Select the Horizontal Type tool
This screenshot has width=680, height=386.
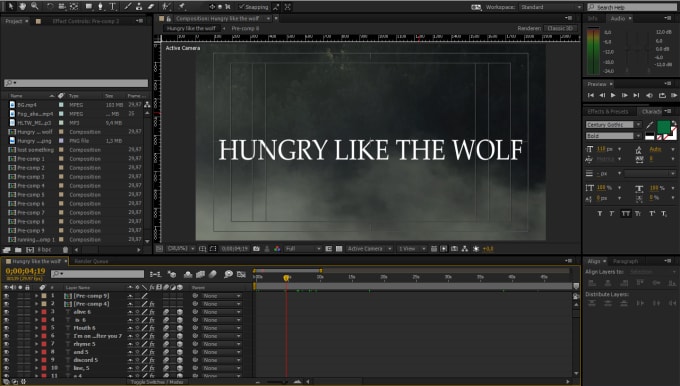112,7
